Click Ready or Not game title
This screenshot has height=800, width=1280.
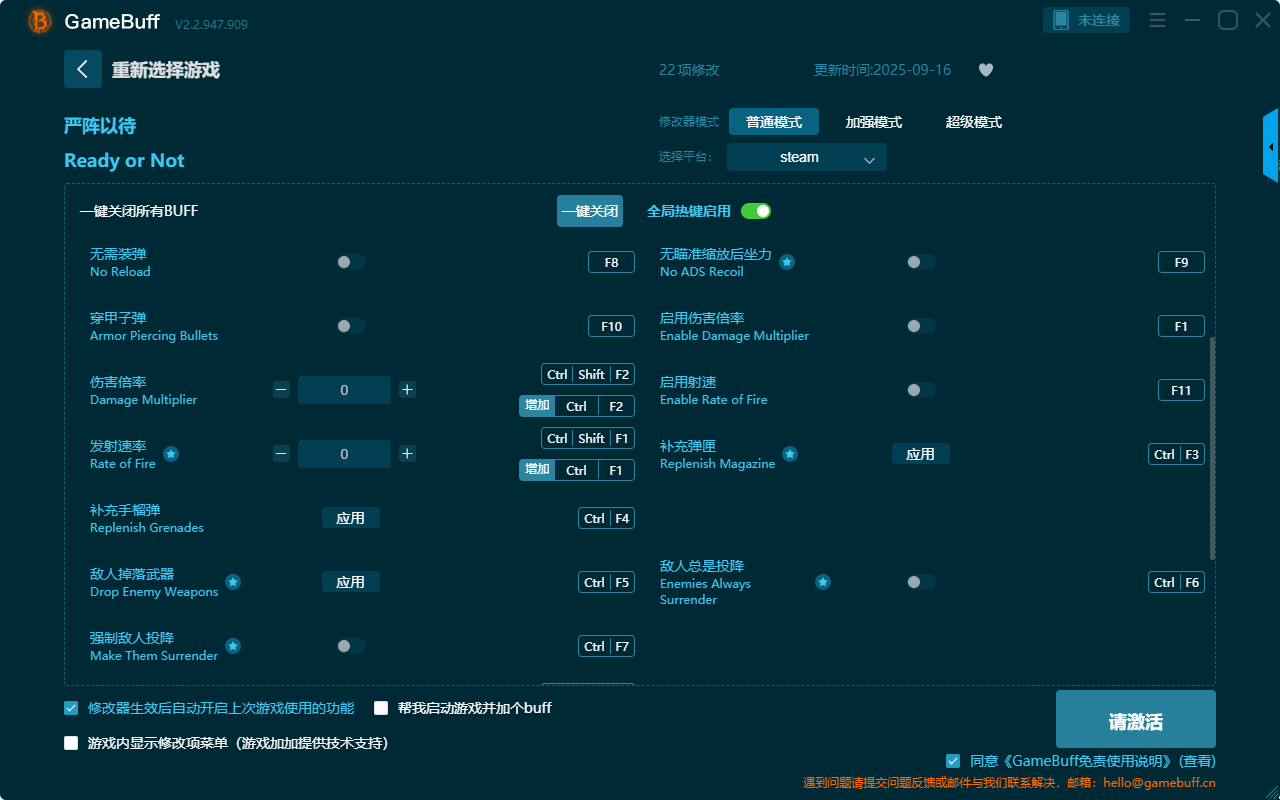(124, 161)
